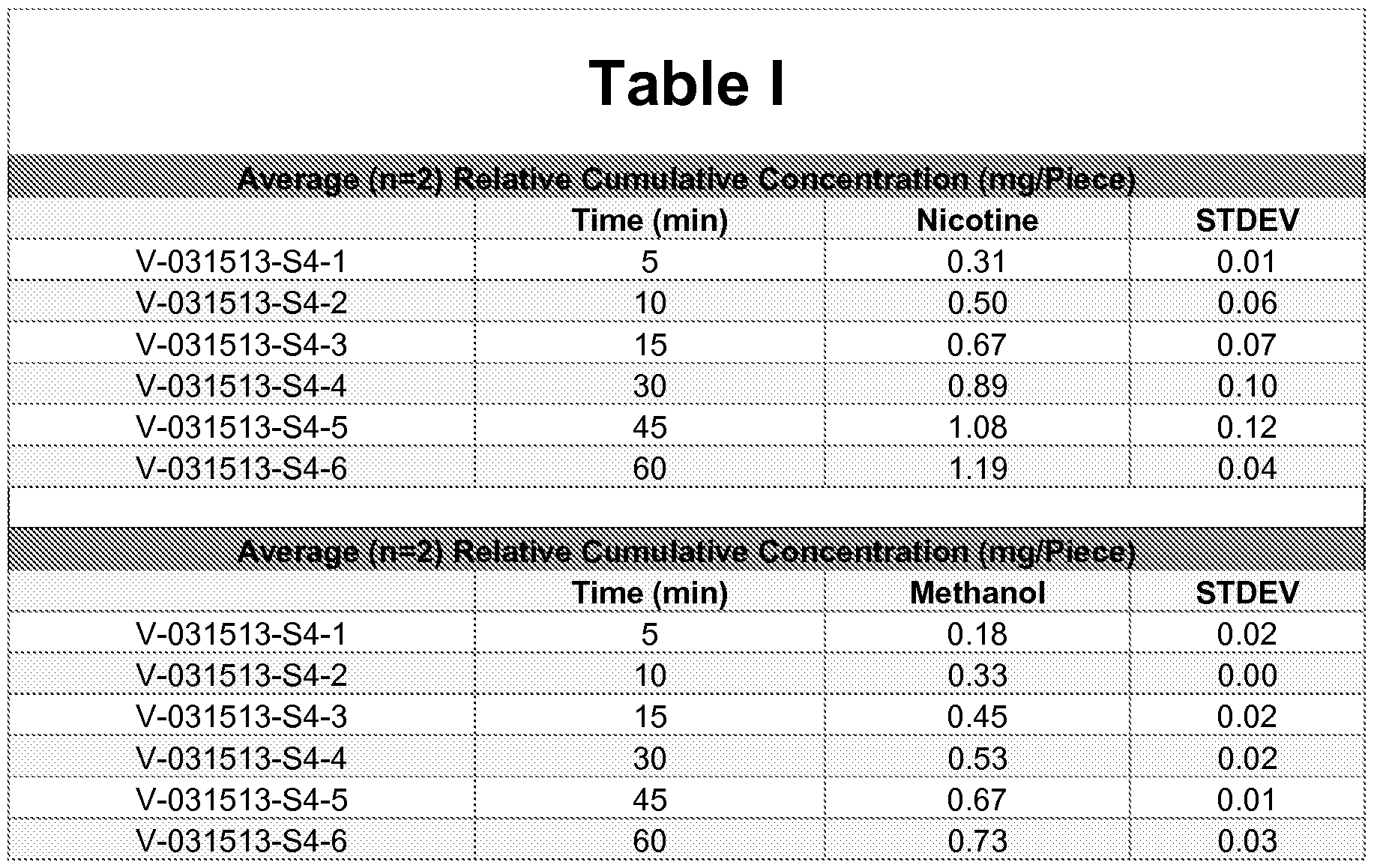Click the methanol value 0.53 cell
This screenshot has height=868, width=1374.
pyautogui.click(x=977, y=759)
